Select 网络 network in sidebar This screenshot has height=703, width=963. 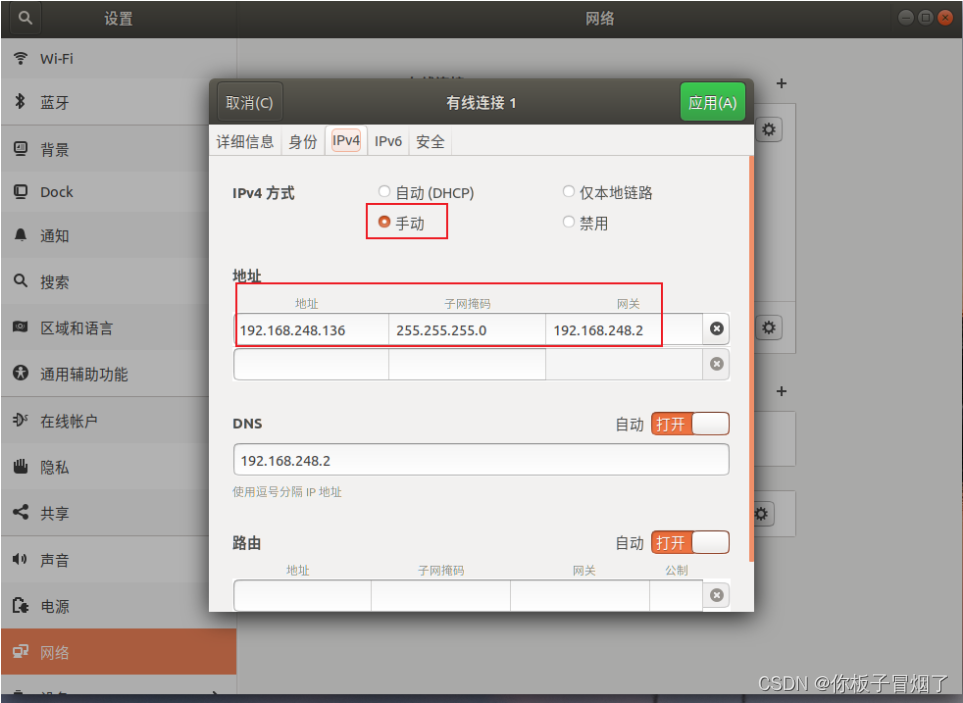pyautogui.click(x=119, y=652)
